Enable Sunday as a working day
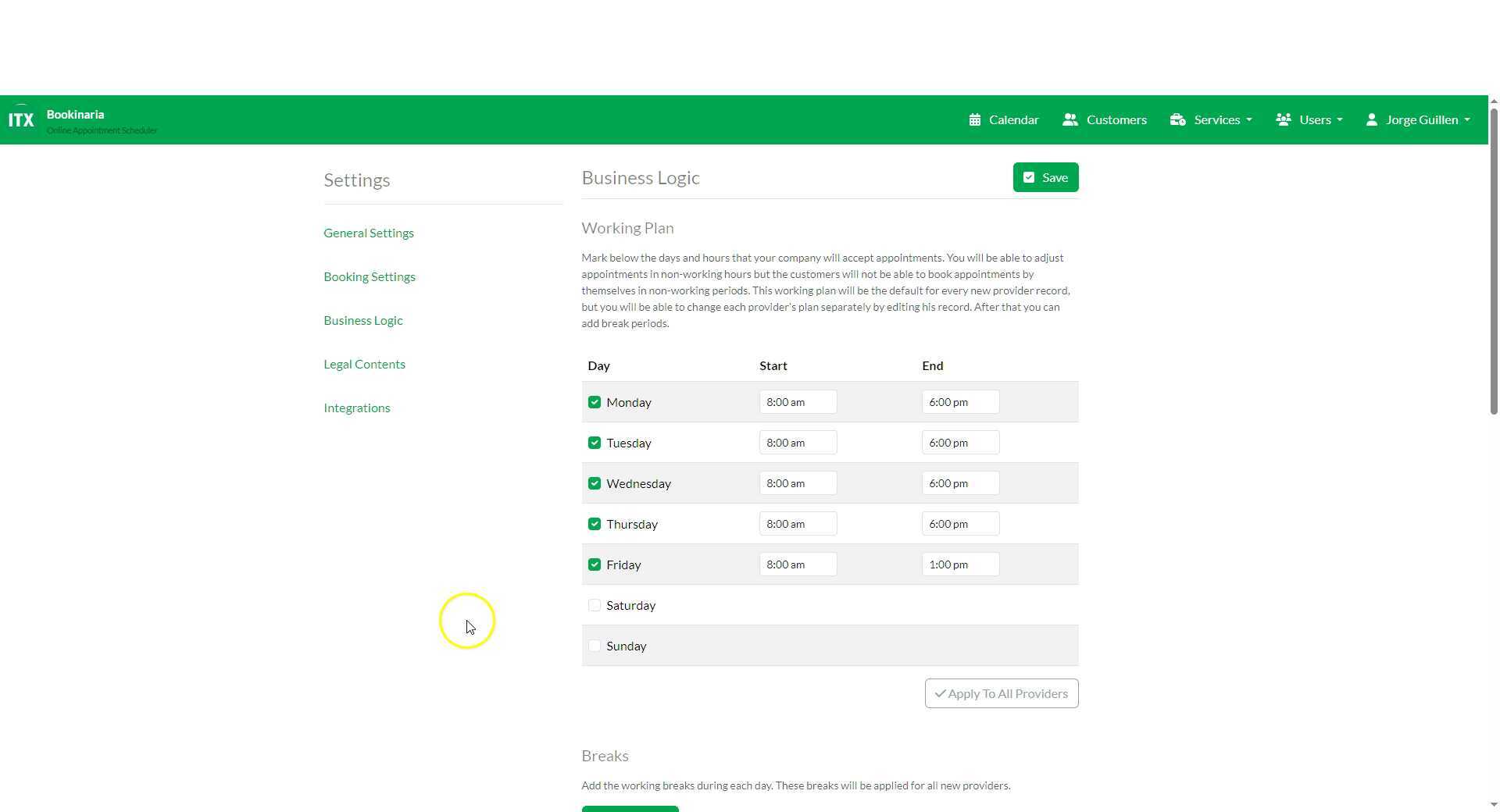 (x=595, y=646)
